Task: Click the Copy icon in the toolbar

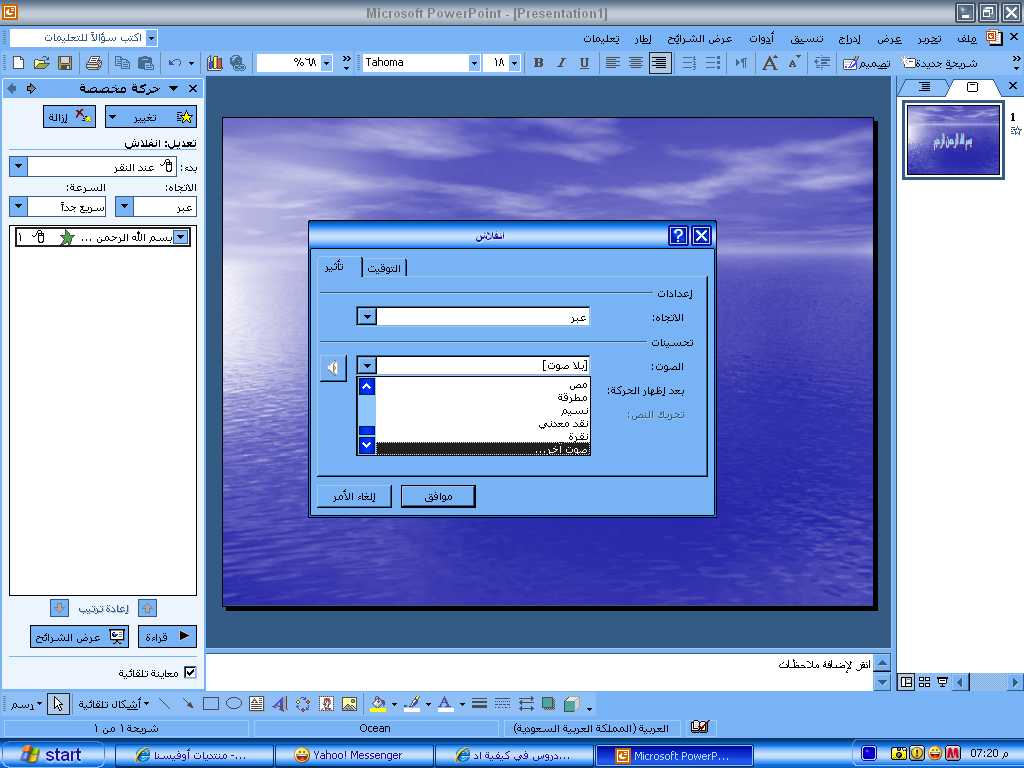Action: (x=122, y=63)
